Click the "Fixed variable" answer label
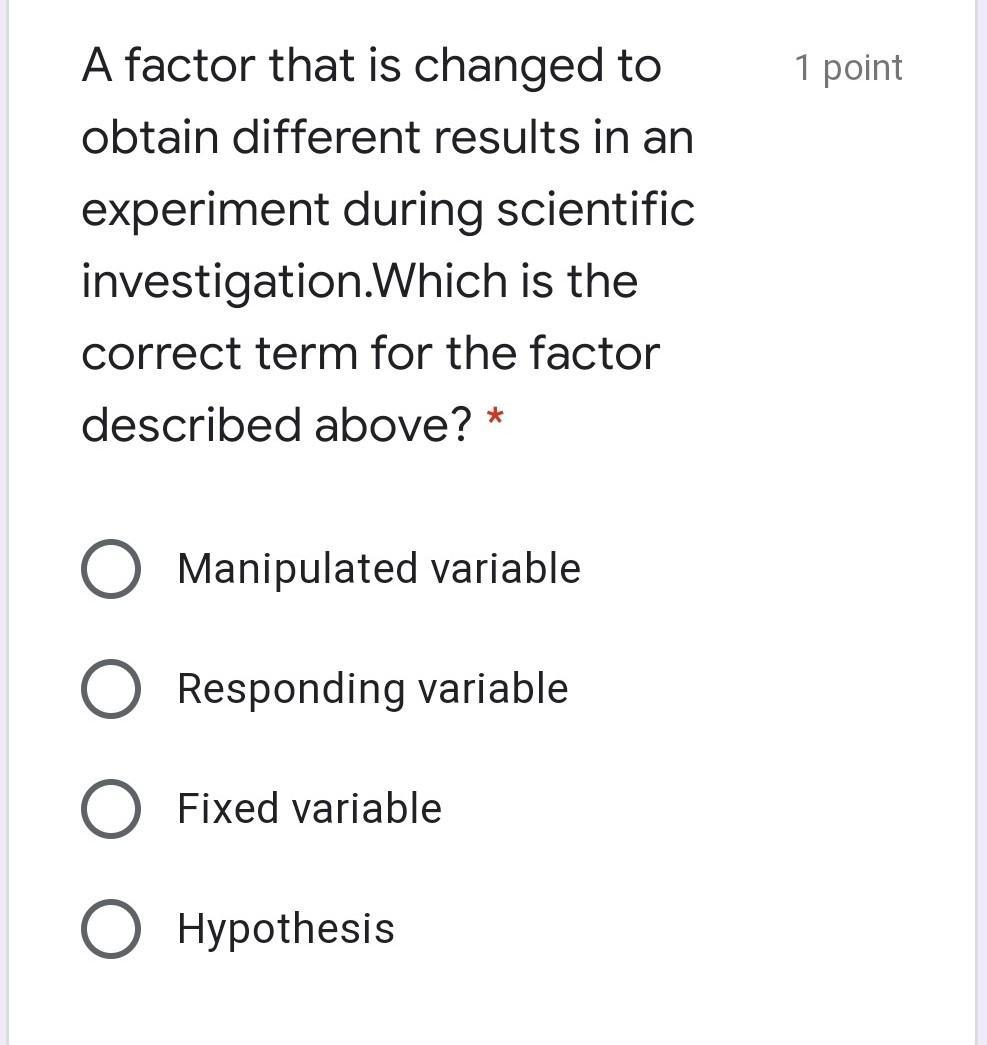This screenshot has width=987, height=1045. pos(309,809)
